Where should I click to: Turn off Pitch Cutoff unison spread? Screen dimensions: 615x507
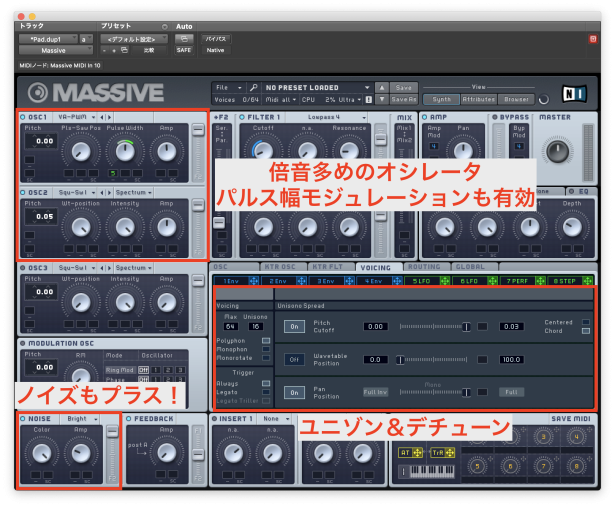click(295, 326)
